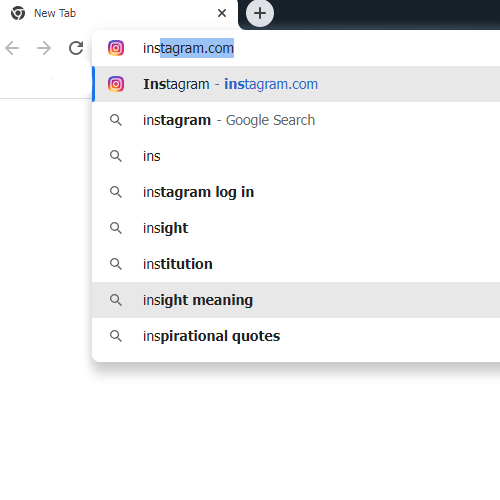Click the address bar text 'instagram.com'
The image size is (500, 500).
point(188,48)
